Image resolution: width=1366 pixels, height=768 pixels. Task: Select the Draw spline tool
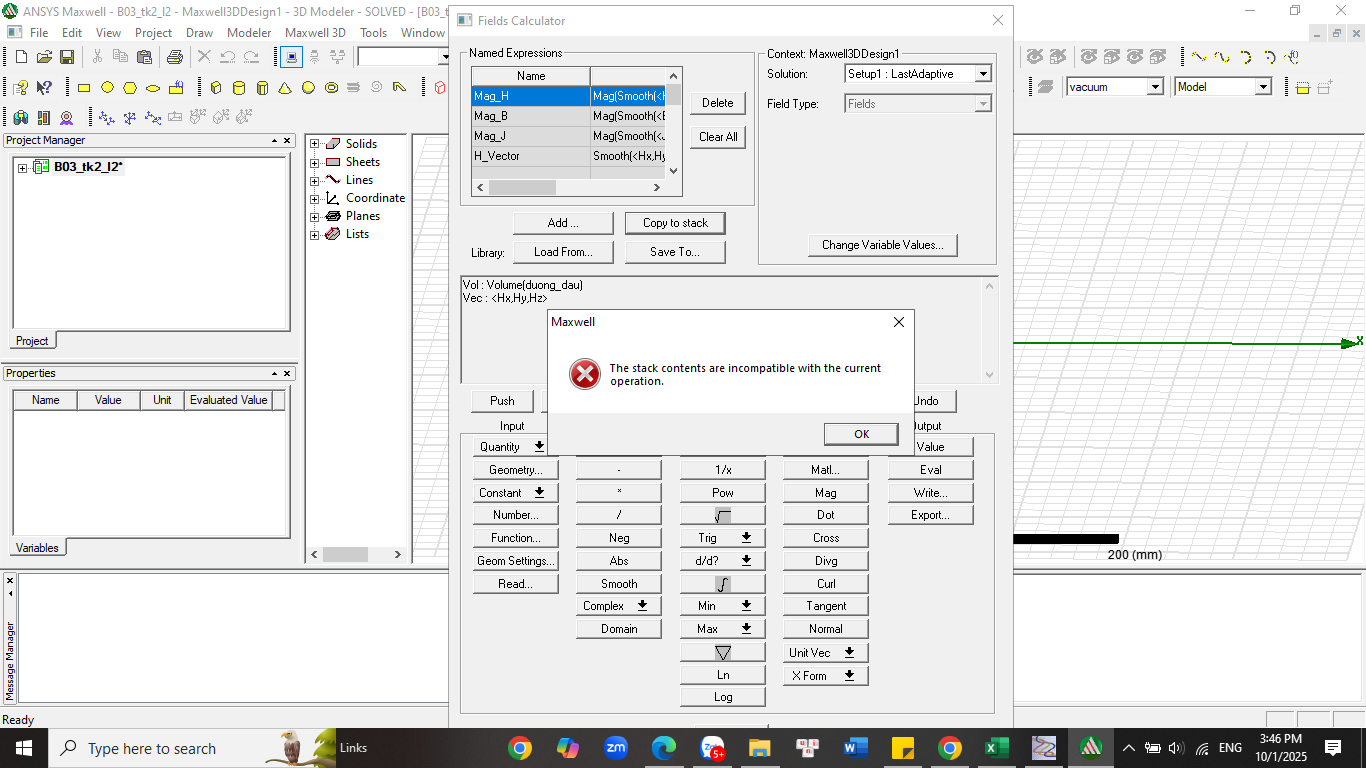[x=1222, y=57]
